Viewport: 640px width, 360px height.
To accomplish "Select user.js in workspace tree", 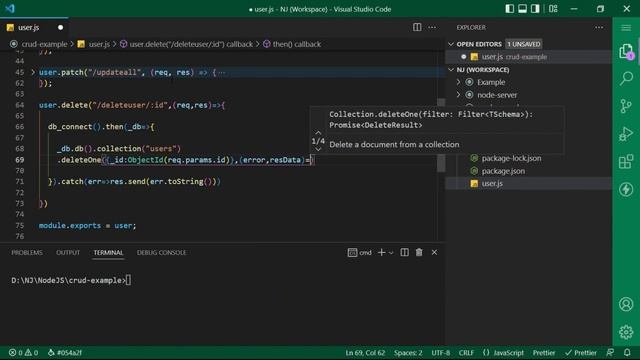I will tap(529, 183).
